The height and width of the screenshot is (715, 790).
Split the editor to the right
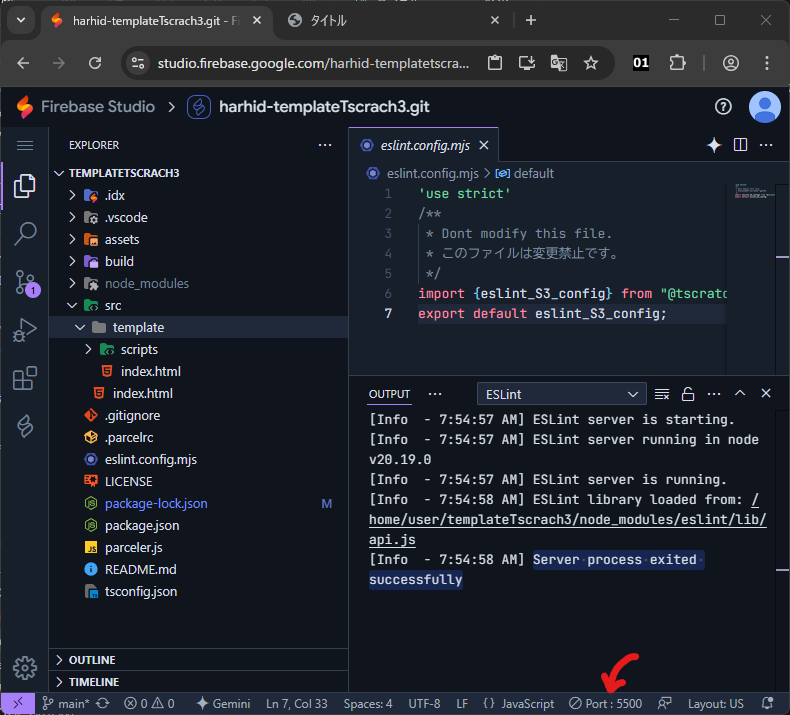[740, 145]
